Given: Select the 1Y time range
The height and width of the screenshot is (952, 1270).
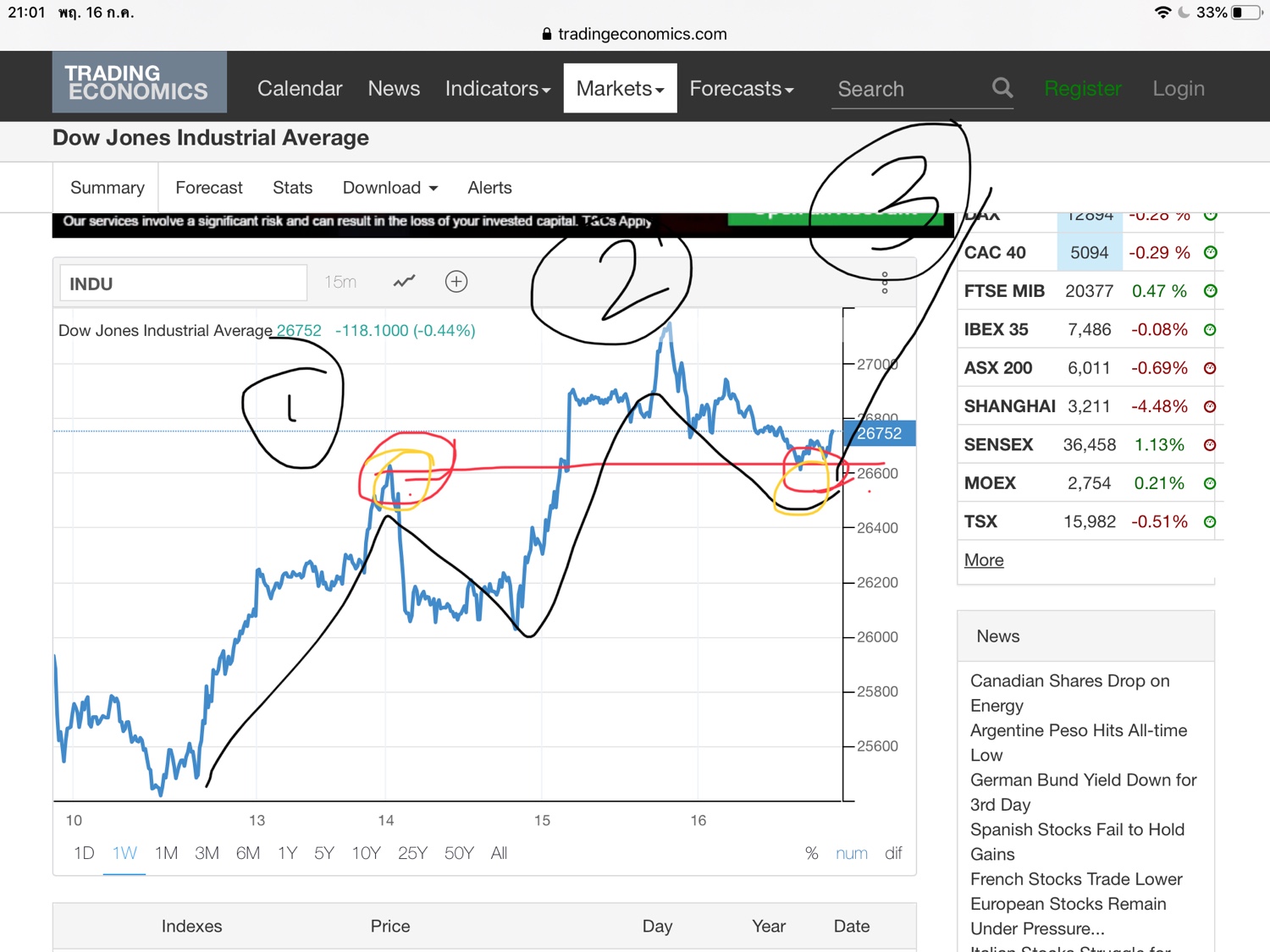Looking at the screenshot, I should 288,853.
